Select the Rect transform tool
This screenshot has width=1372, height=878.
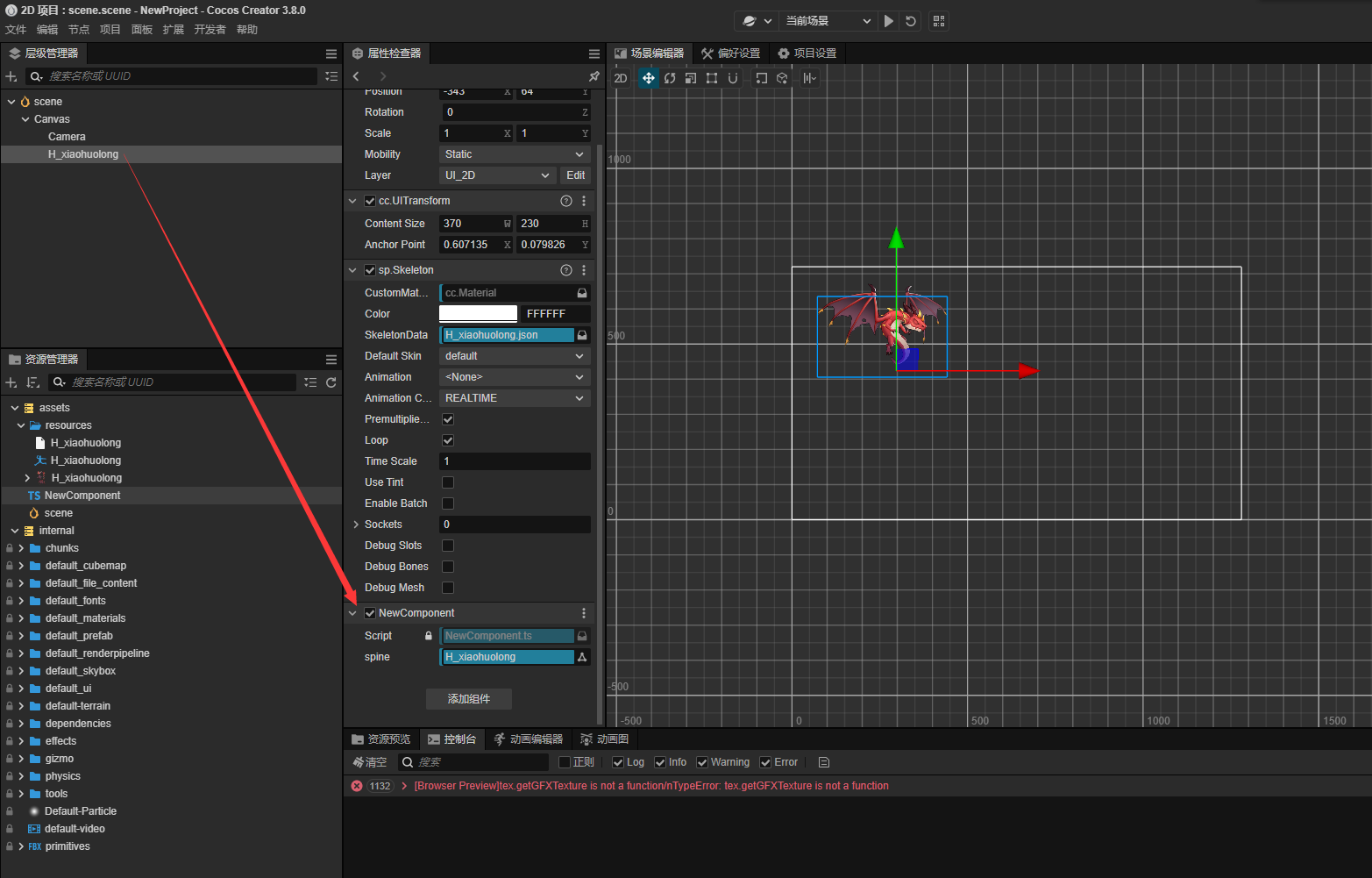coord(712,78)
